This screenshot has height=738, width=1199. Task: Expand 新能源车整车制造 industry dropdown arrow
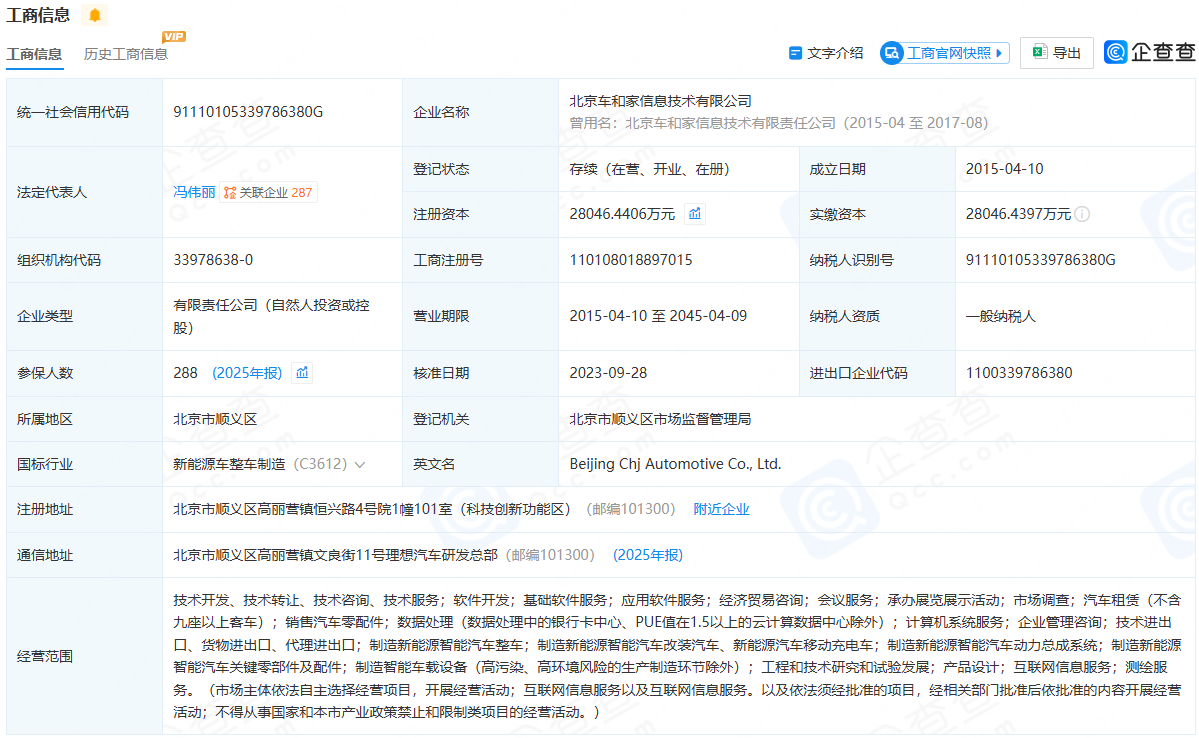[x=360, y=464]
